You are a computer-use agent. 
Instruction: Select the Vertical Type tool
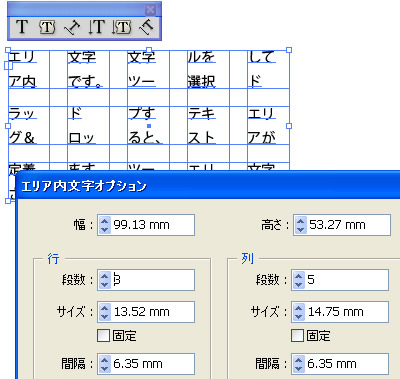97,27
